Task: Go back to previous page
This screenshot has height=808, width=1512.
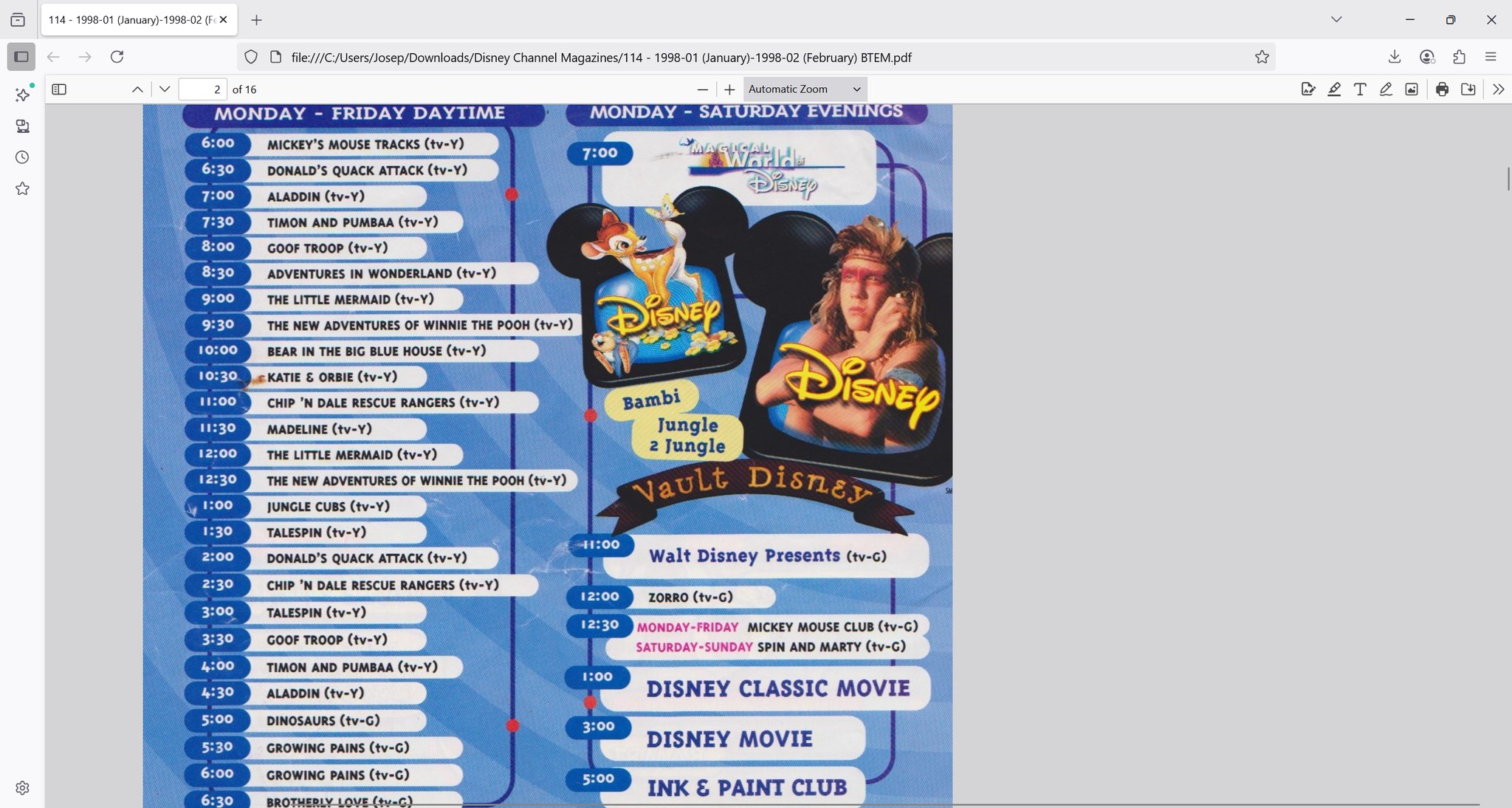Action: pos(53,57)
